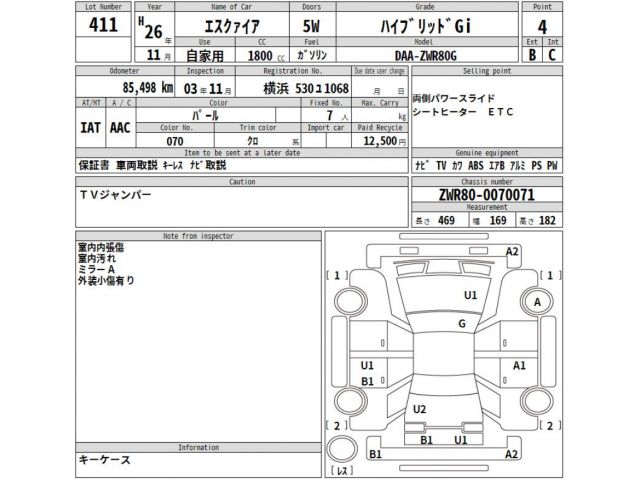Click the G mark on the windshield

(x=462, y=324)
